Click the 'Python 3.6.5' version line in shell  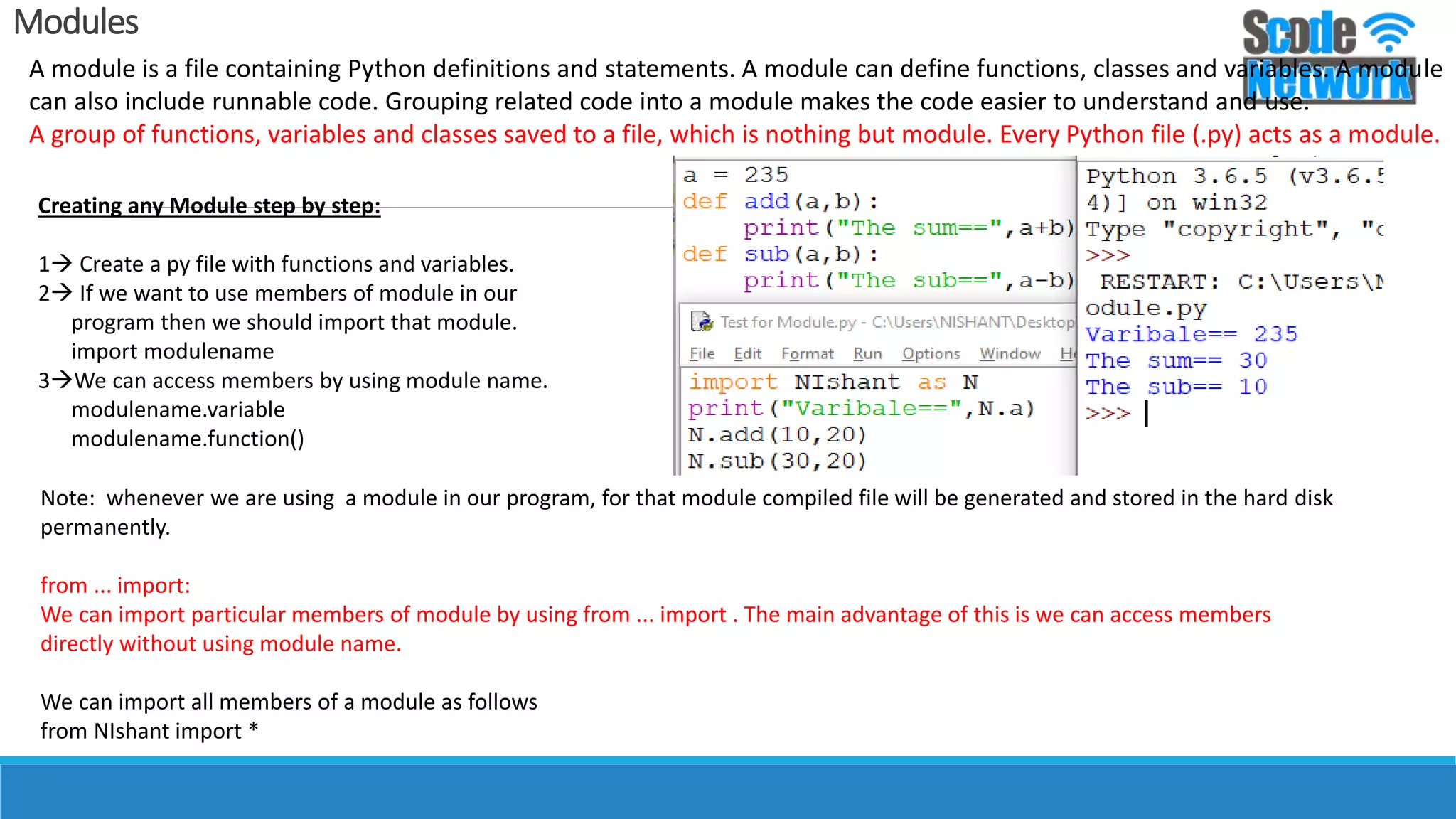pos(1234,176)
